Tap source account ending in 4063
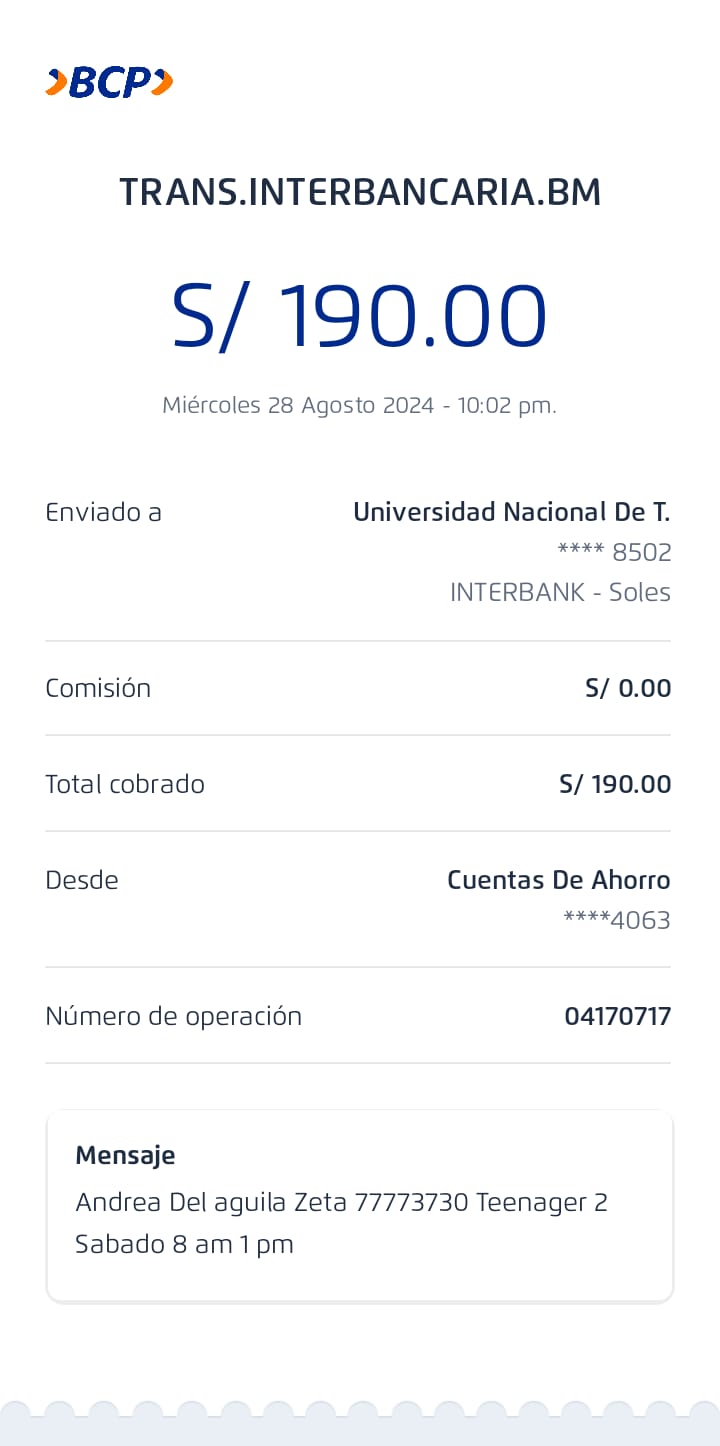Viewport: 720px width, 1446px height. point(617,920)
